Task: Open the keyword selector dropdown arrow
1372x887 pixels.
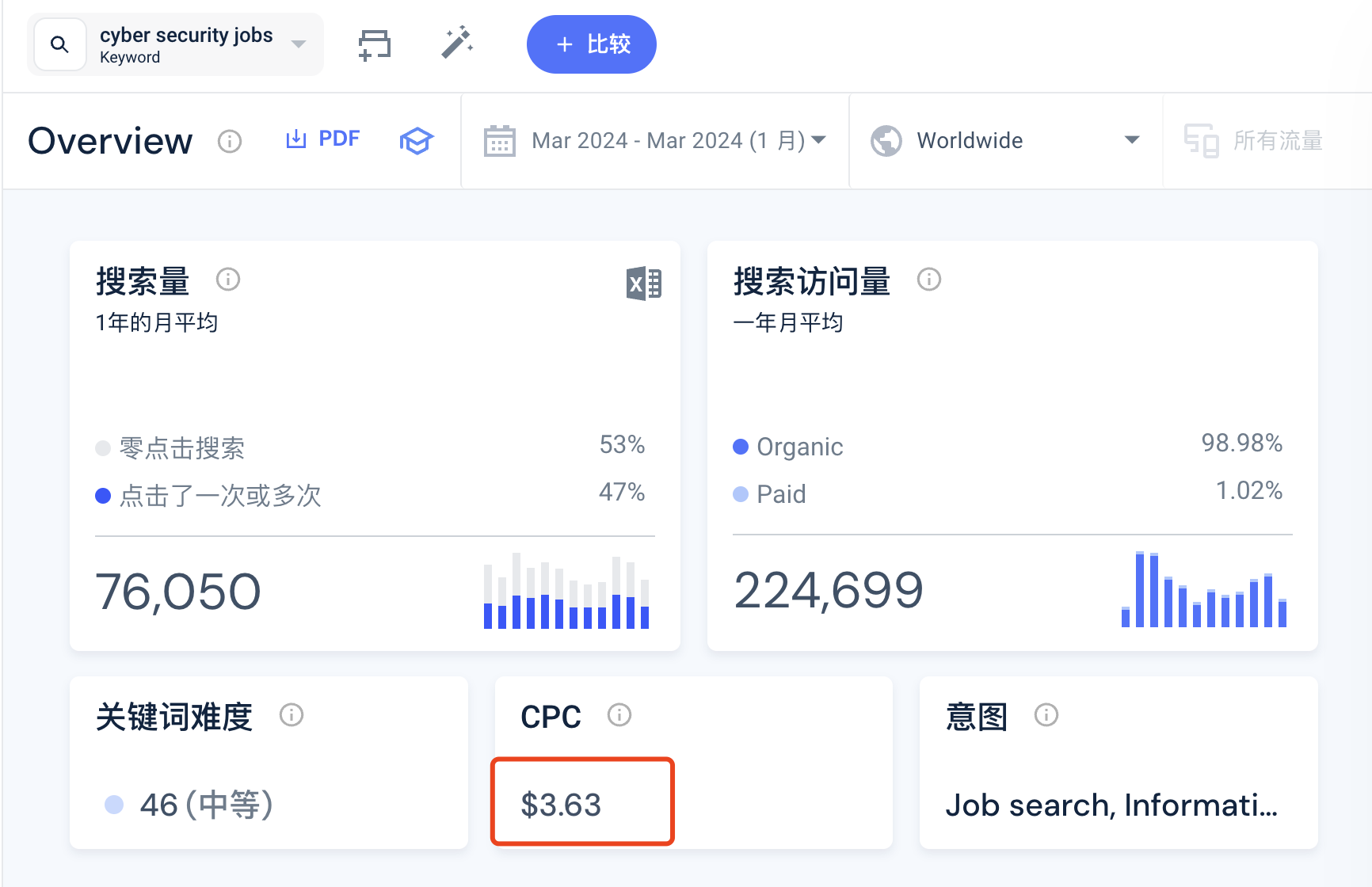Action: coord(299,44)
